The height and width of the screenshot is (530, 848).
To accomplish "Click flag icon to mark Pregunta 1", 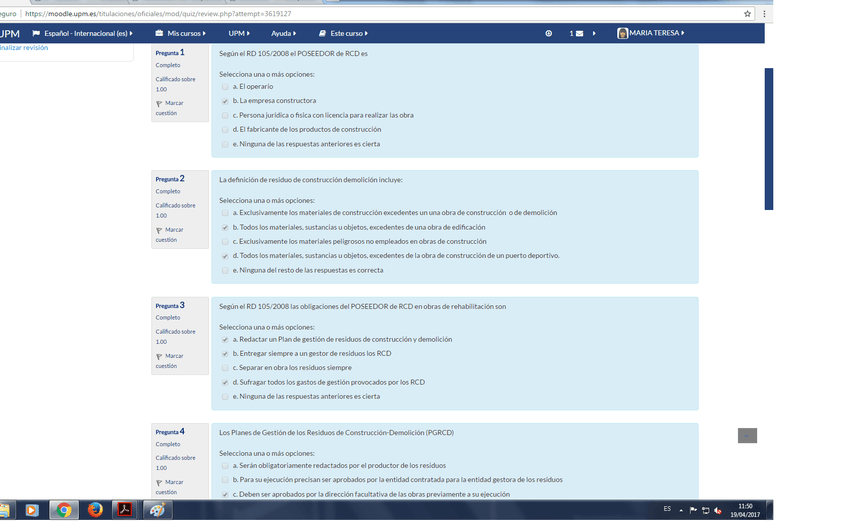I will 159,103.
